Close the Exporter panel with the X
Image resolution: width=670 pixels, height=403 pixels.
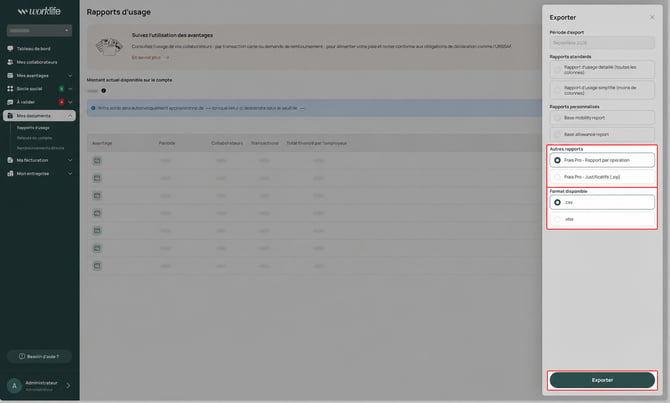652,18
